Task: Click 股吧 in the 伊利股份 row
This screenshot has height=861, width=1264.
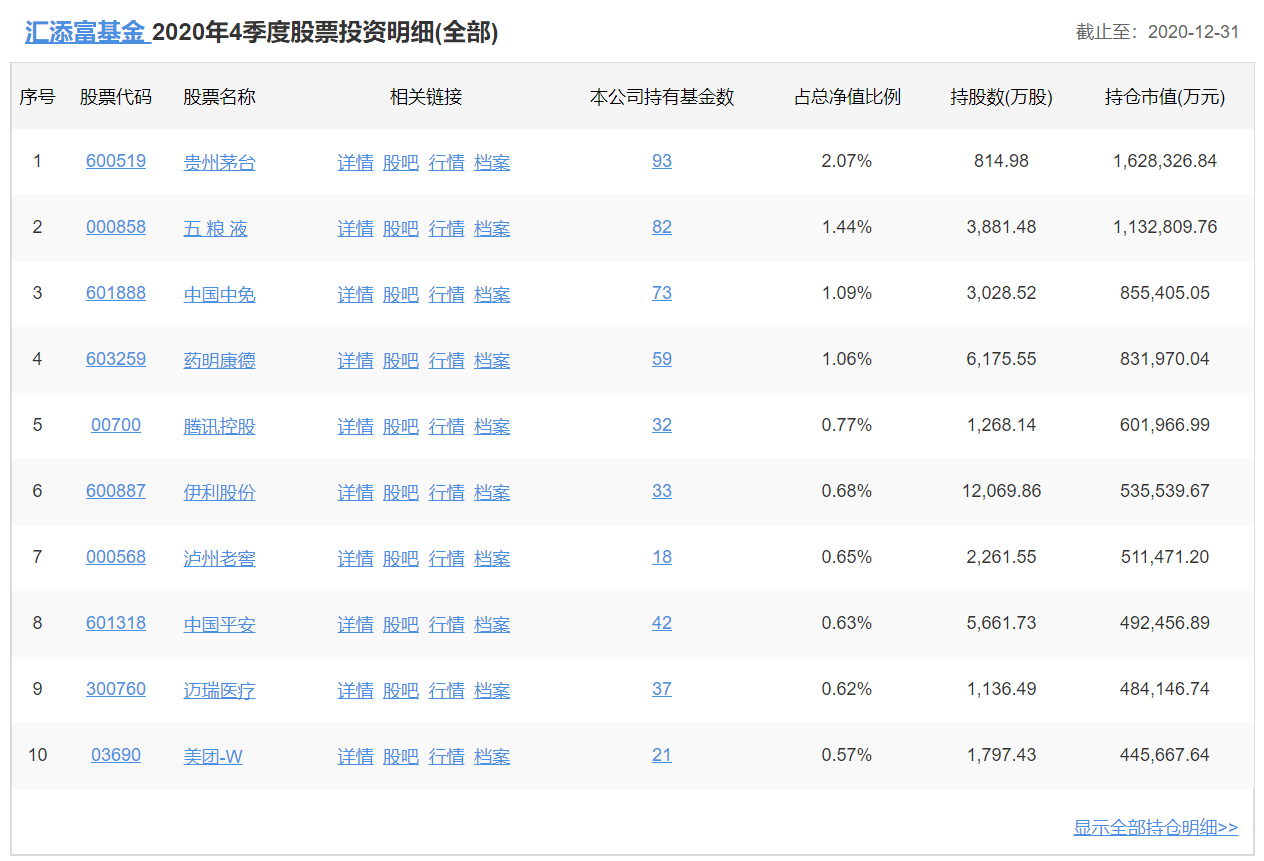Action: (x=401, y=492)
